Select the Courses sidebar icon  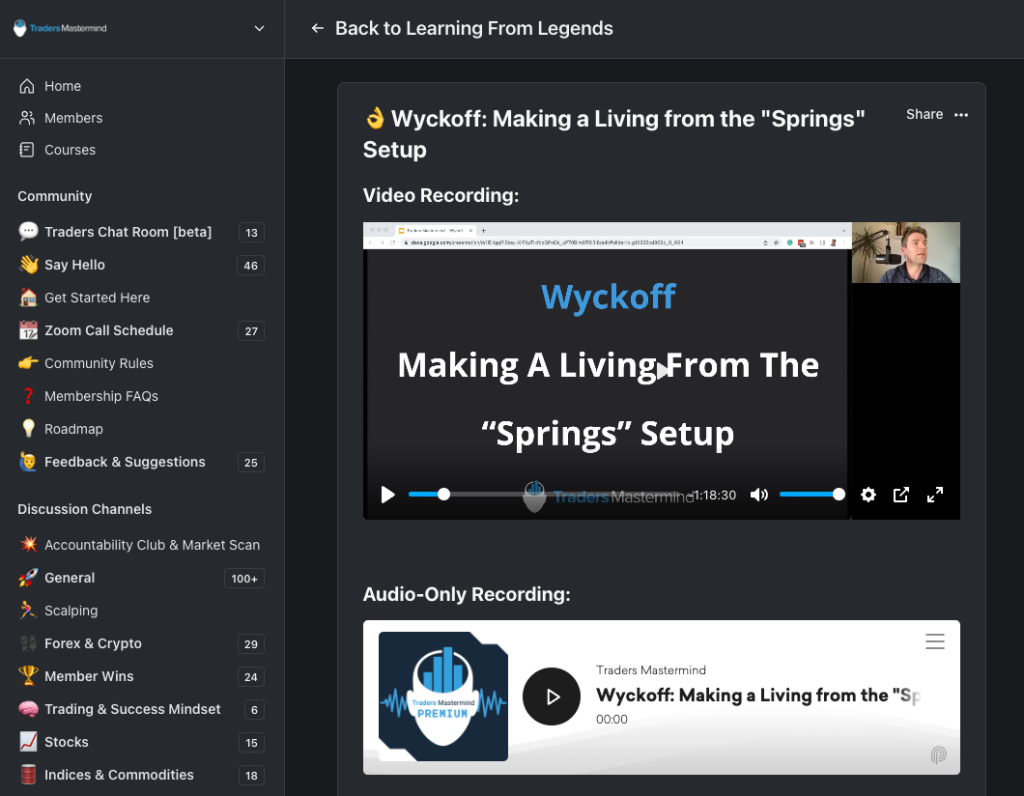coord(27,150)
